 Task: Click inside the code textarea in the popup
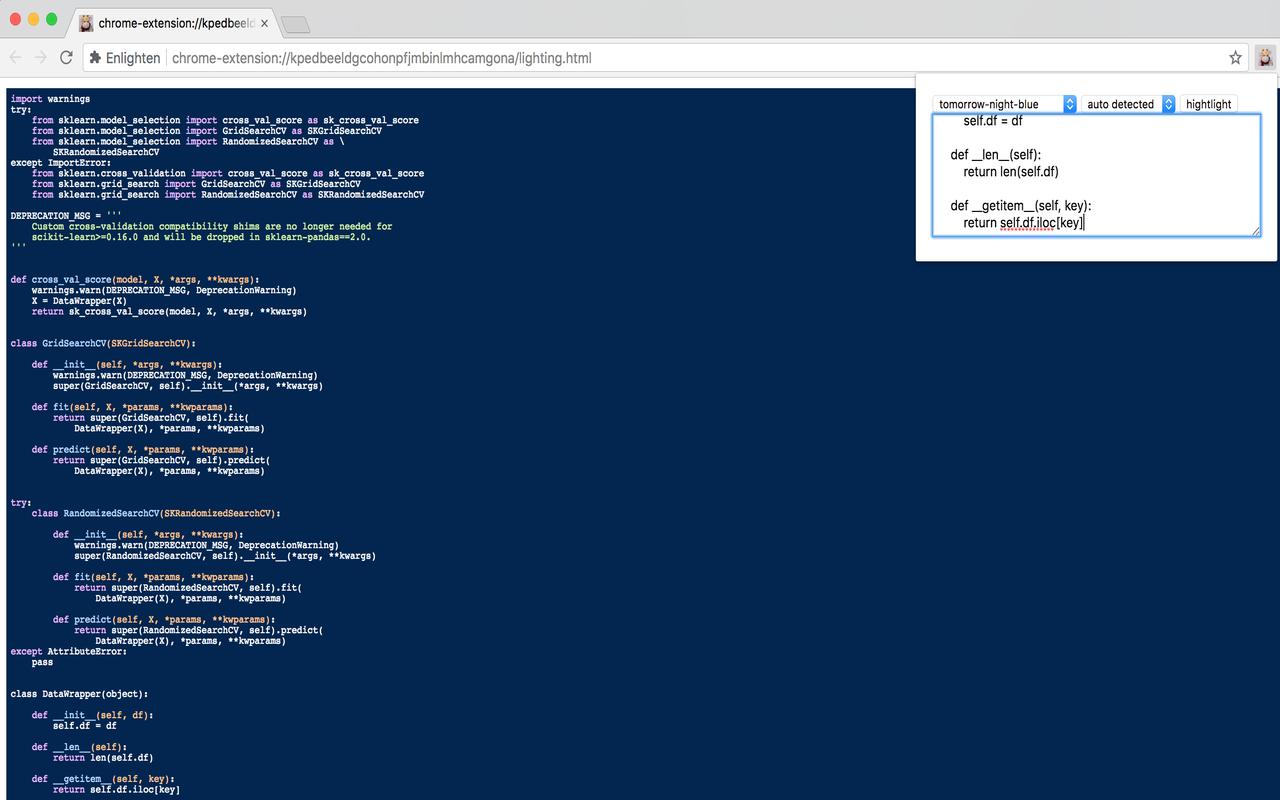(1096, 175)
